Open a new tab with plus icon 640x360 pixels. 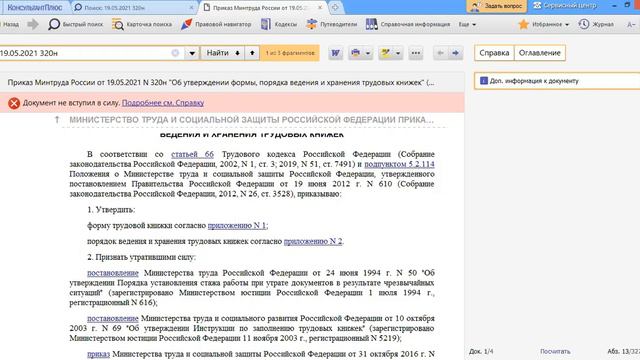tap(335, 7)
